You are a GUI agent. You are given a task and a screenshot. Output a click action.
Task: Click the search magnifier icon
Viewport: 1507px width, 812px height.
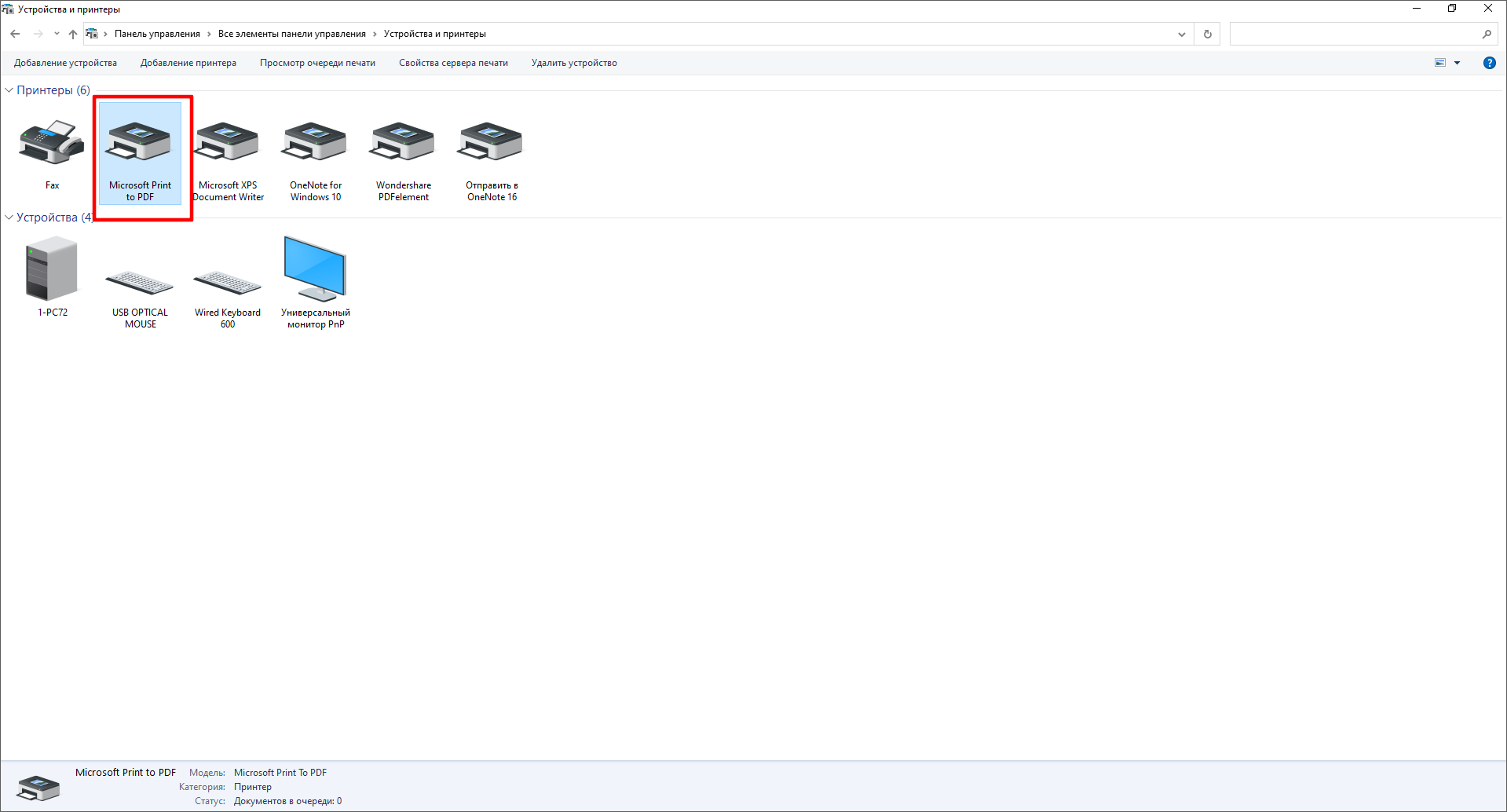click(1487, 34)
